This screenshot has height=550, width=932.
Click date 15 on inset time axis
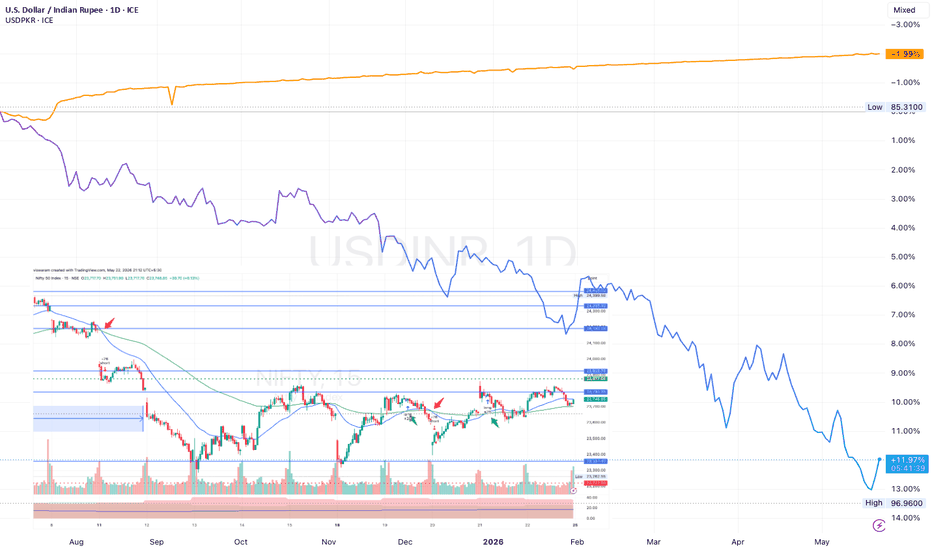click(x=289, y=526)
